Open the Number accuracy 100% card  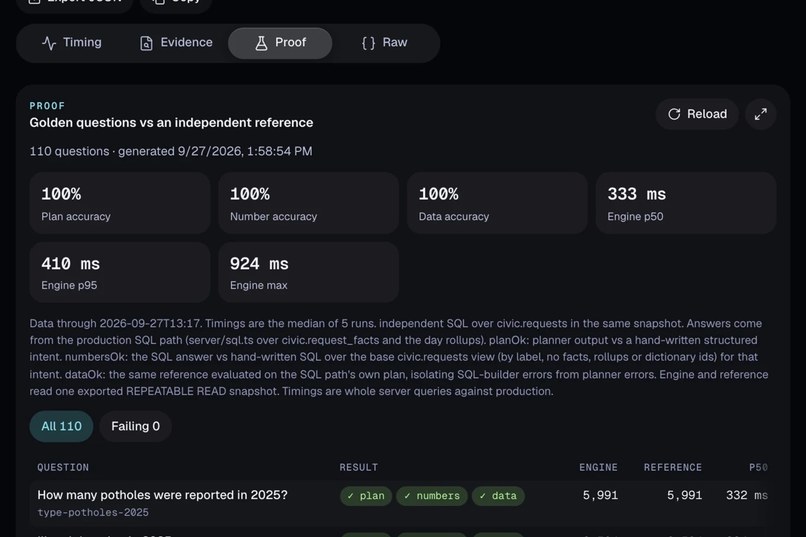308,203
